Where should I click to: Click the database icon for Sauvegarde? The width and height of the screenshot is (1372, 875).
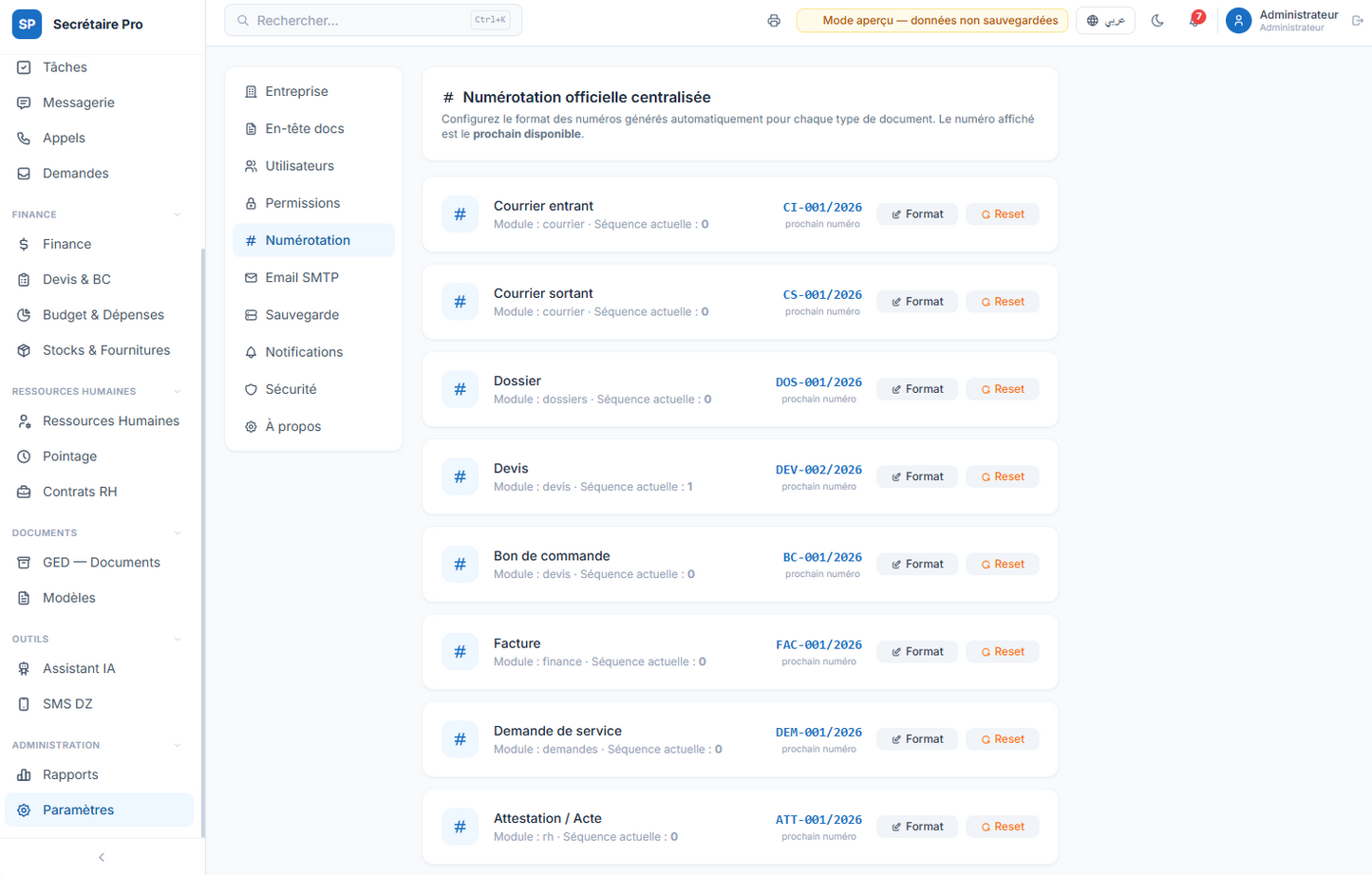[251, 315]
